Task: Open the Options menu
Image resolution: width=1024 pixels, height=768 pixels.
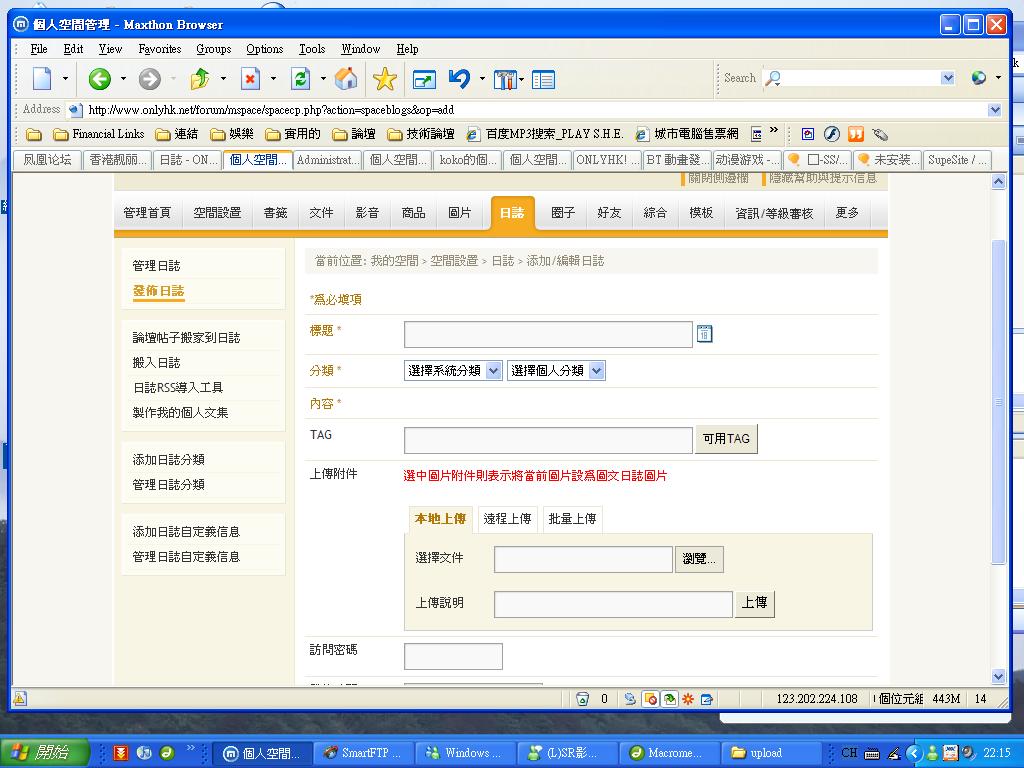Action: [264, 49]
